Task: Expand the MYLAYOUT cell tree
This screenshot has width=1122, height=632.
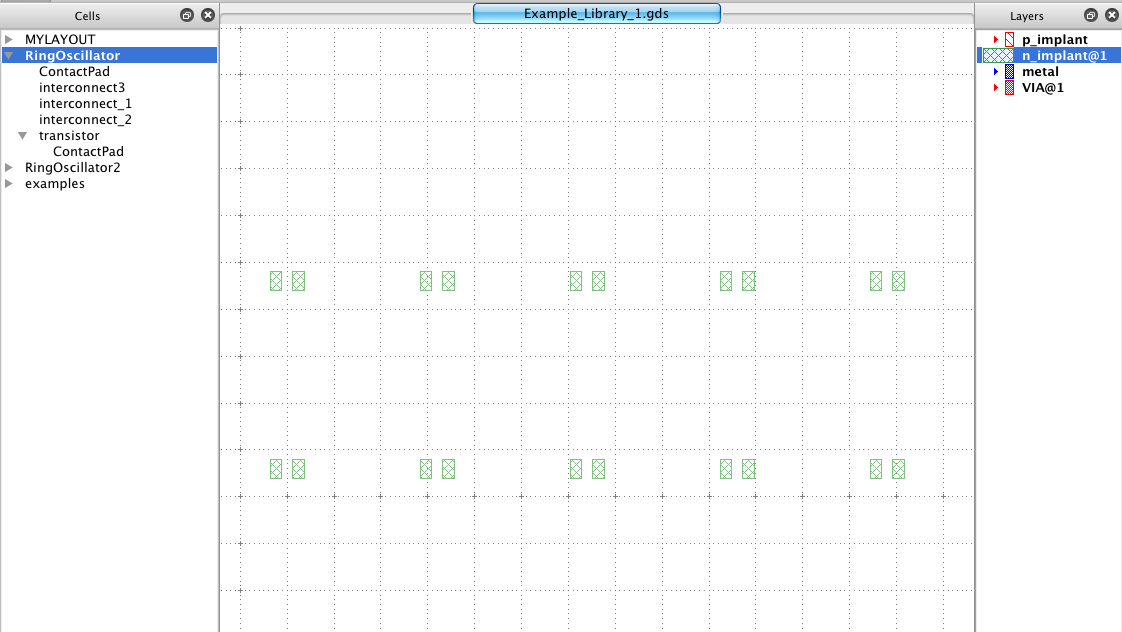Action: (9, 39)
